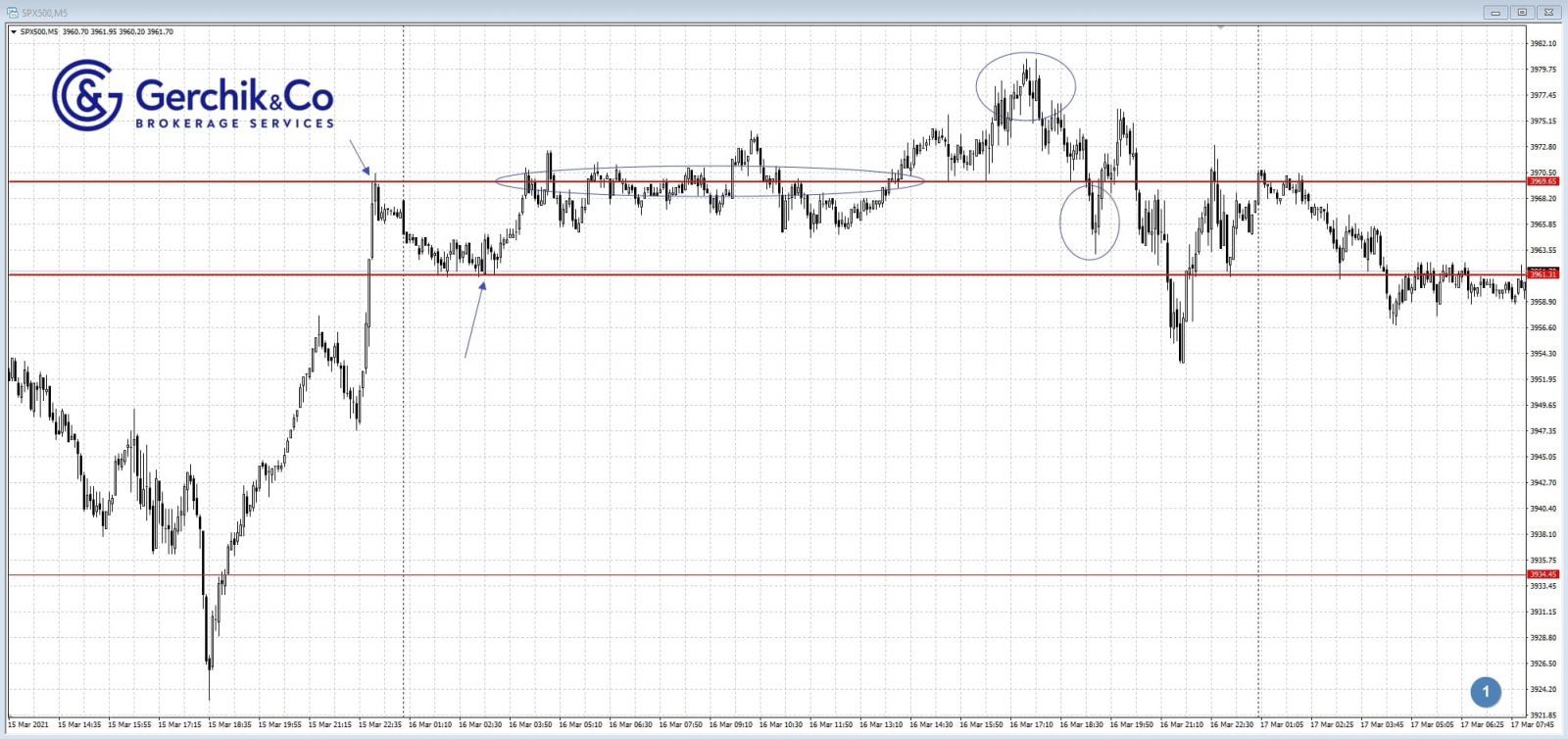Expand the SPX500,M5 dropdown triangle
This screenshot has width=1568, height=739.
(13, 32)
